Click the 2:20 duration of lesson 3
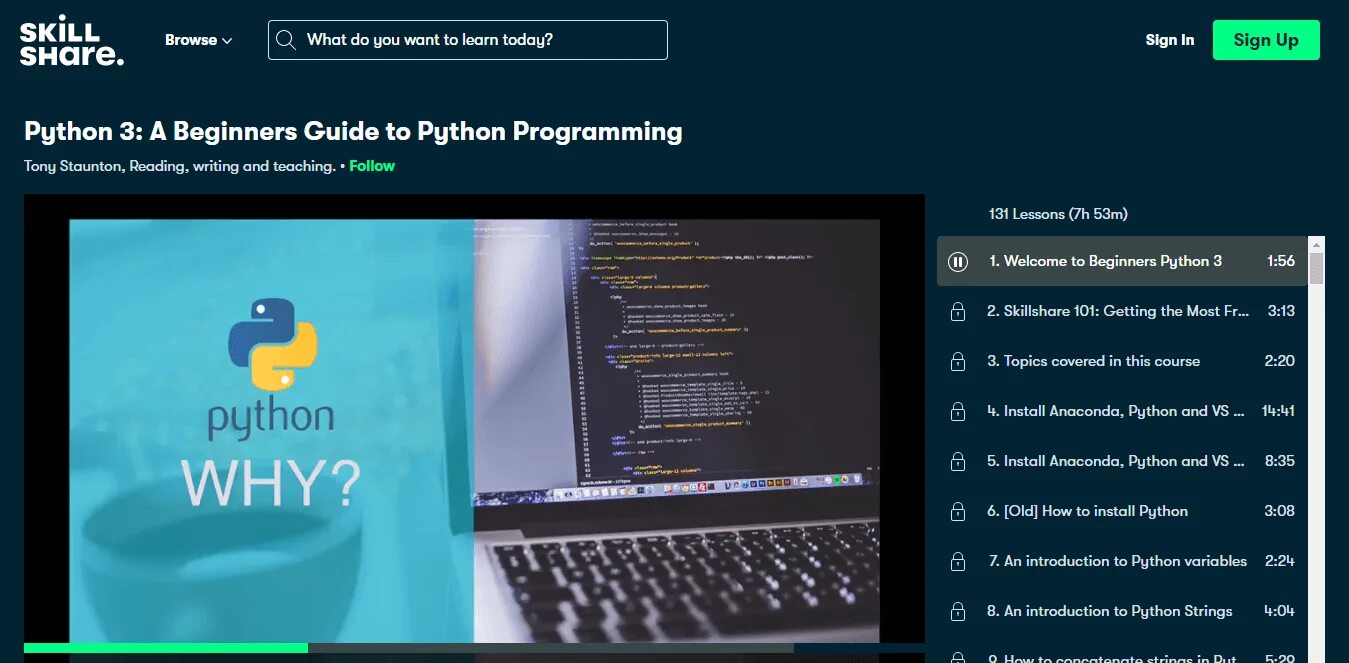The width and height of the screenshot is (1349, 663). tap(1280, 361)
